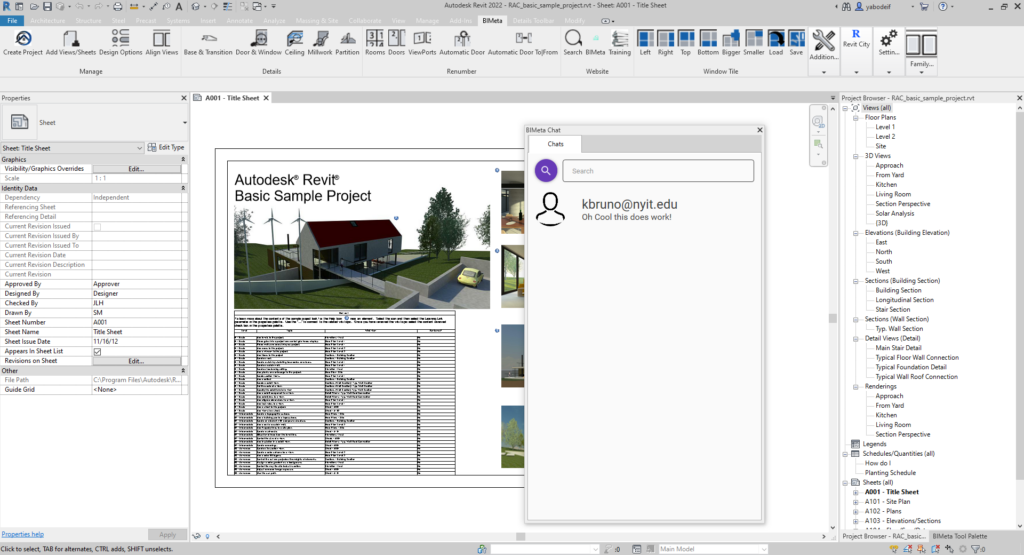1024x555 pixels.
Task: Click Edit for Visibility/Graphics Overrides
Action: 136,169
